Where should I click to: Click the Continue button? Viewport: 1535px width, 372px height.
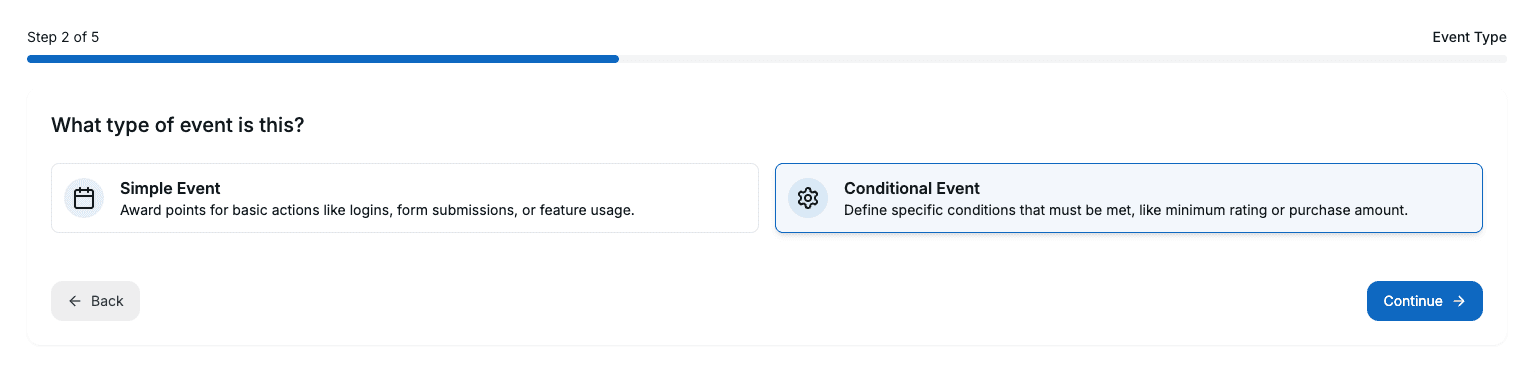[1425, 301]
